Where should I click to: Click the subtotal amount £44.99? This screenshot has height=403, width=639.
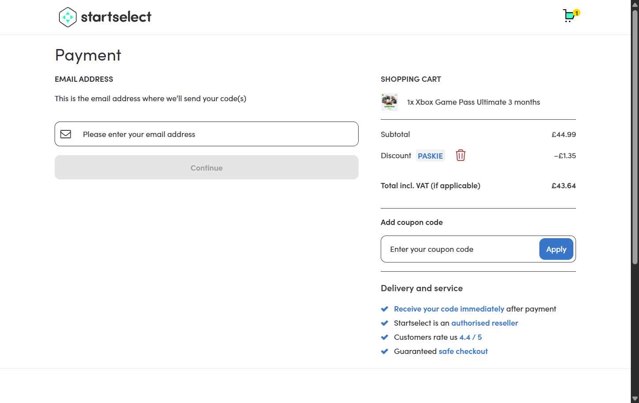pyautogui.click(x=564, y=134)
